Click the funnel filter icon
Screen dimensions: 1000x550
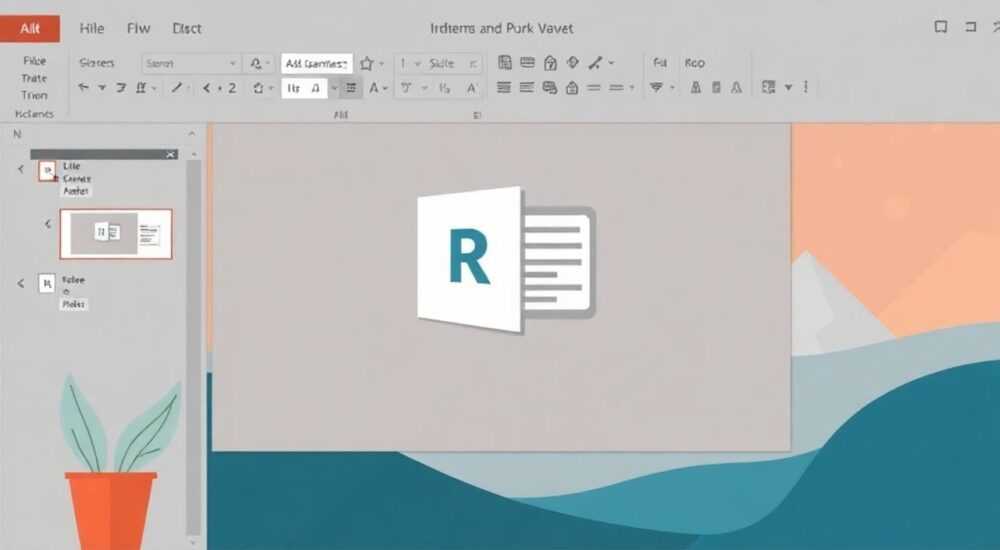[656, 87]
